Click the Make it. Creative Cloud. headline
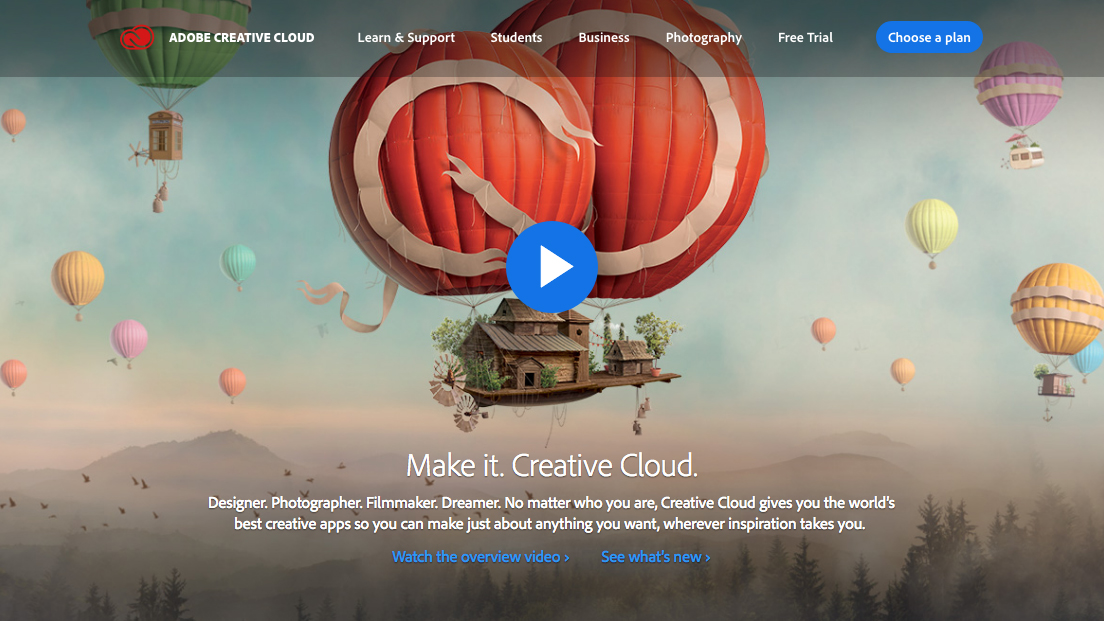 click(x=552, y=465)
